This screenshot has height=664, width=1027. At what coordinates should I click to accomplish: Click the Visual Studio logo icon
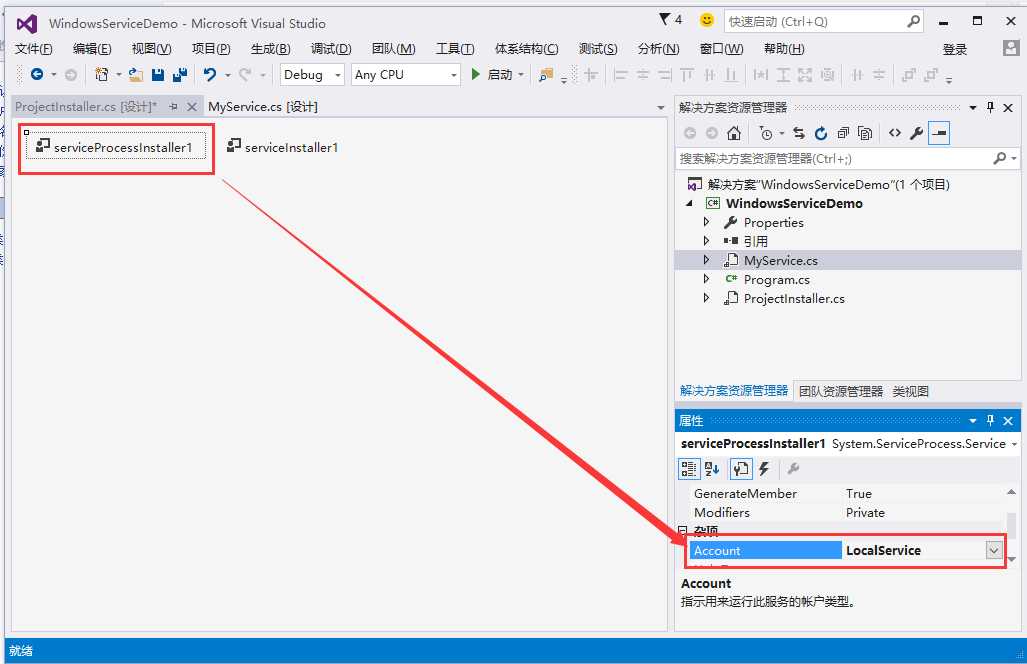click(x=27, y=24)
